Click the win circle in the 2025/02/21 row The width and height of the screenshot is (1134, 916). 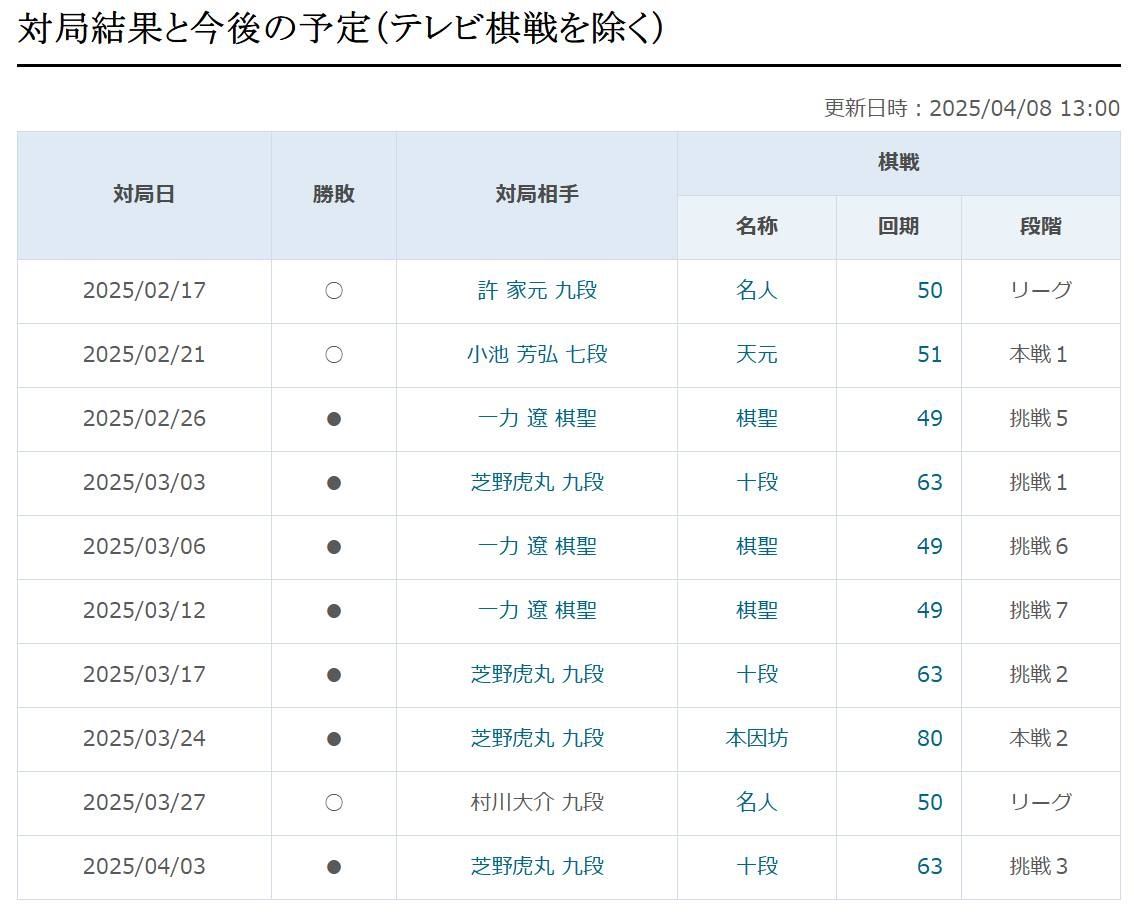tap(334, 355)
